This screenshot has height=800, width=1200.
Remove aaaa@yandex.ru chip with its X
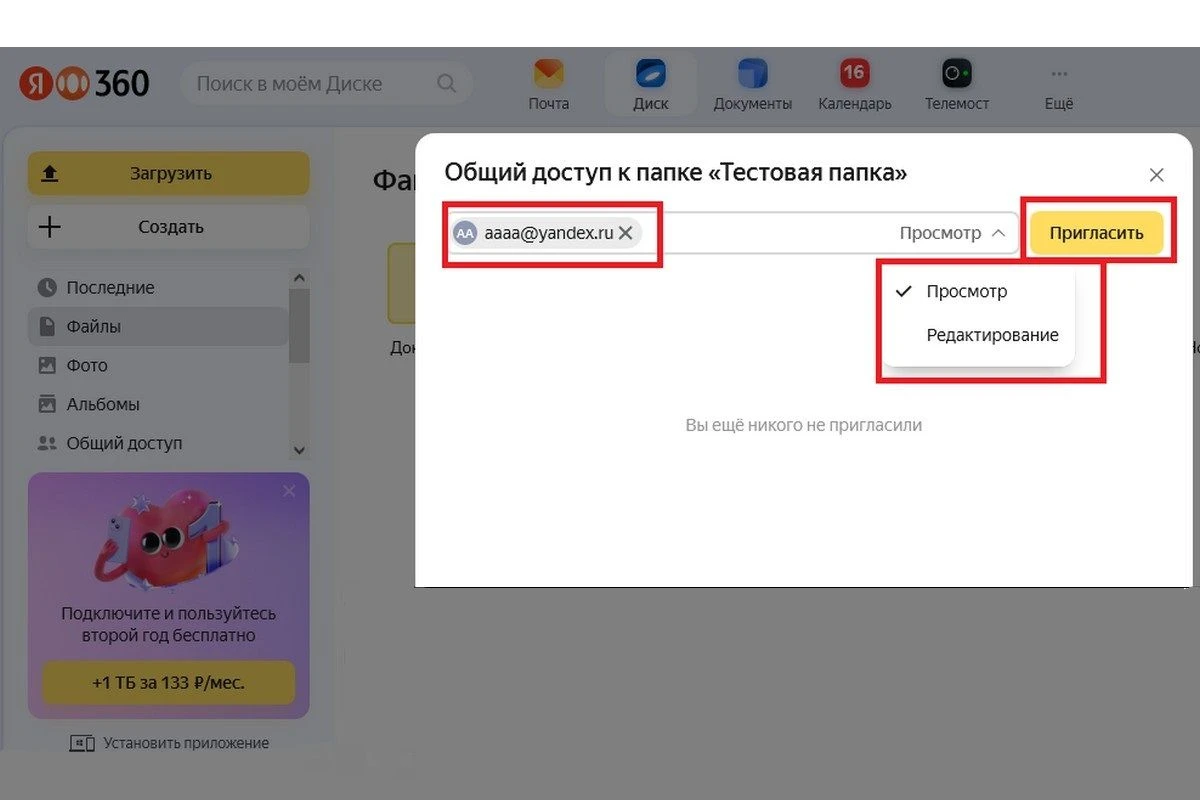click(x=626, y=233)
